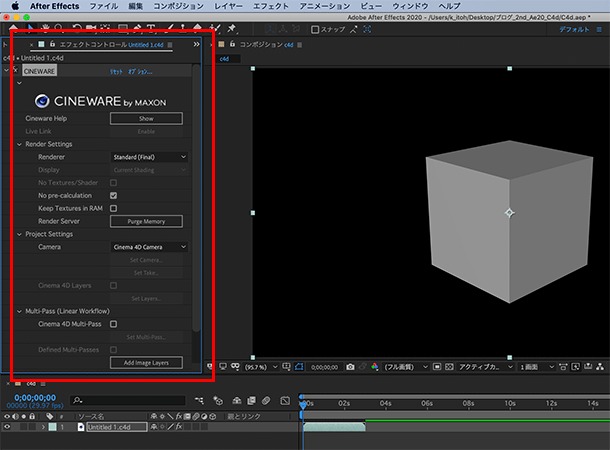610x450 pixels.
Task: Click the Add Image Layers button
Action: pyautogui.click(x=146, y=362)
